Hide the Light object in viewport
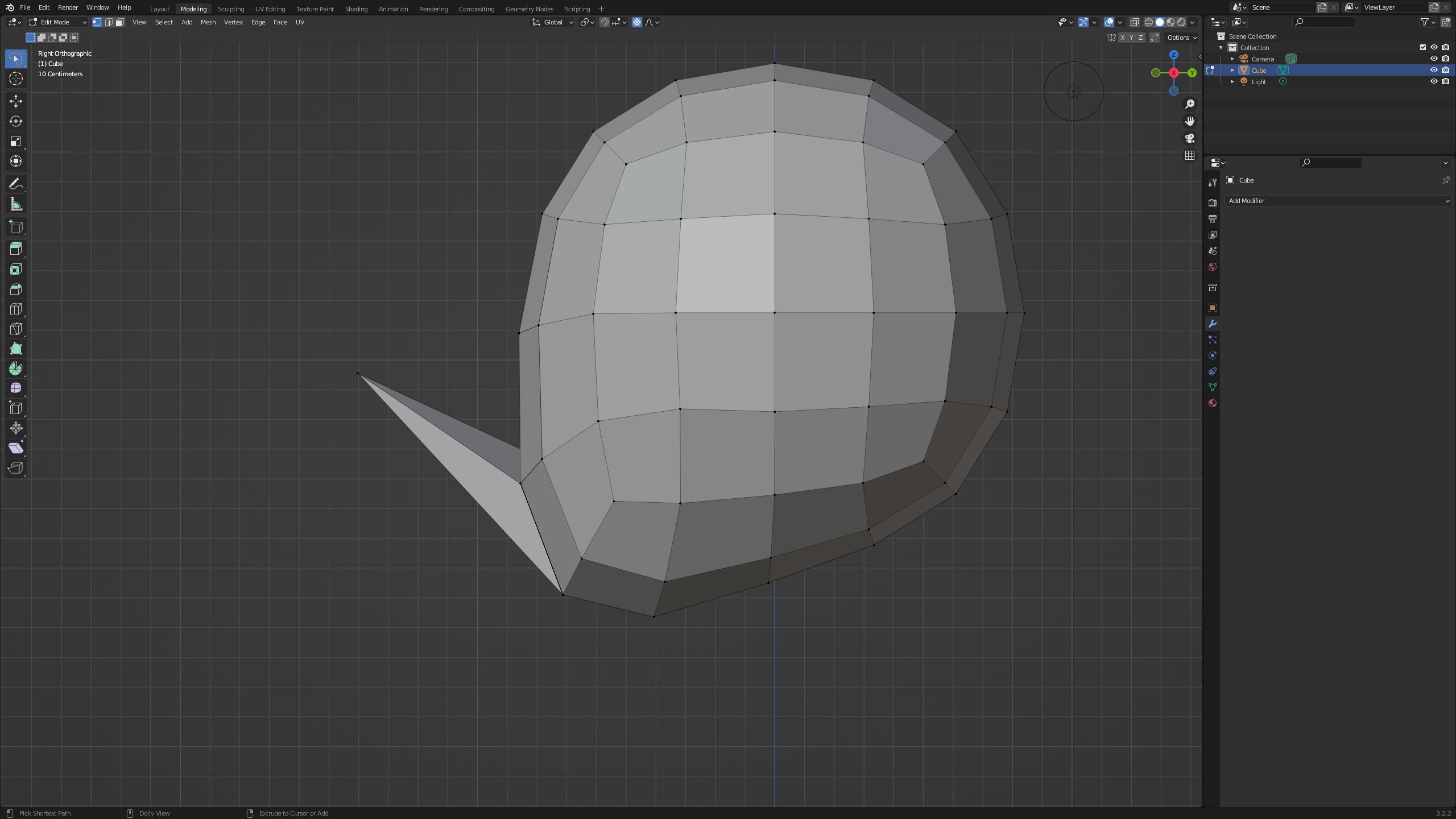This screenshot has width=1456, height=819. [1434, 81]
